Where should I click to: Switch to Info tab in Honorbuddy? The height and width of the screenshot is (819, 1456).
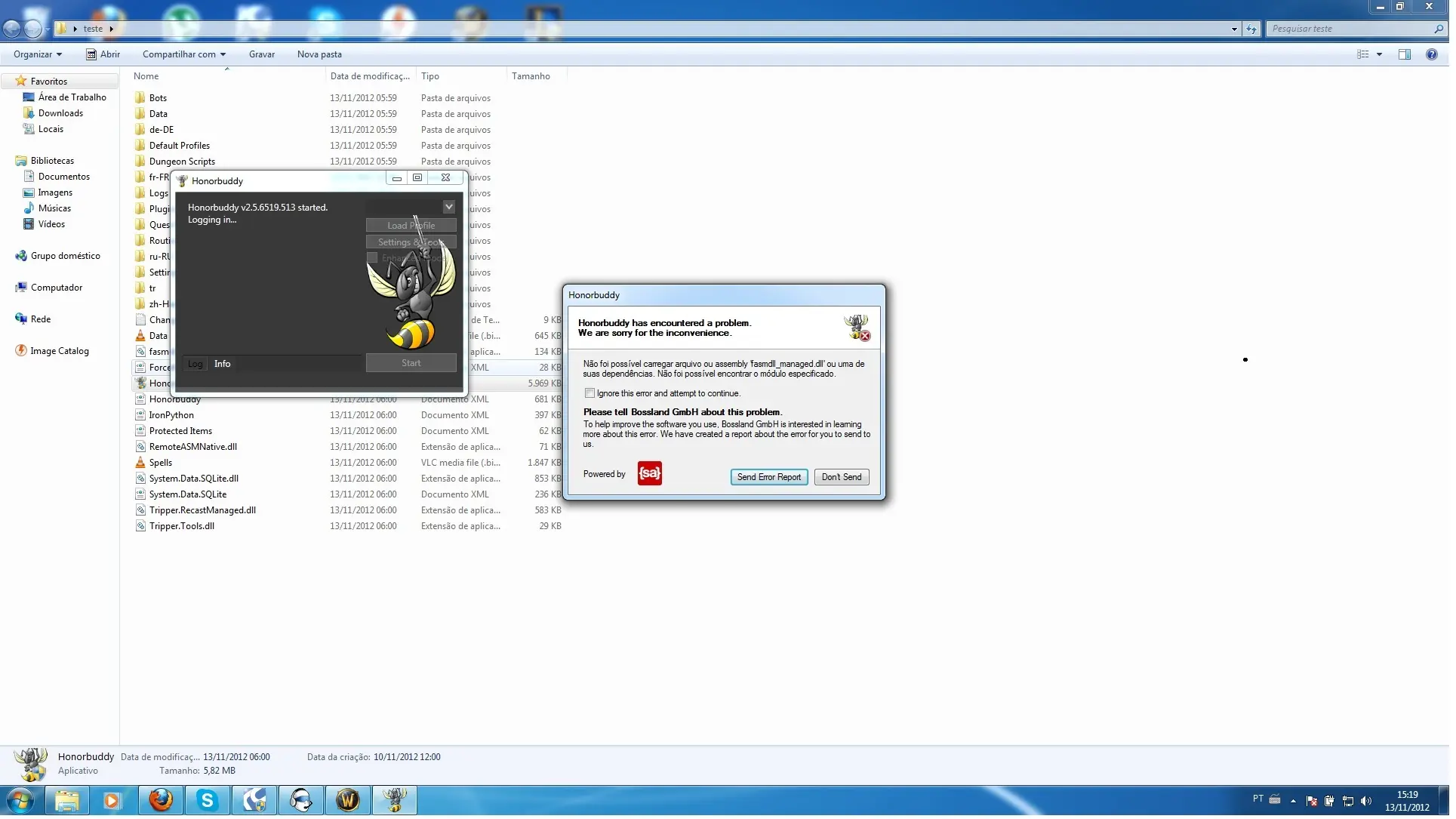coord(223,365)
